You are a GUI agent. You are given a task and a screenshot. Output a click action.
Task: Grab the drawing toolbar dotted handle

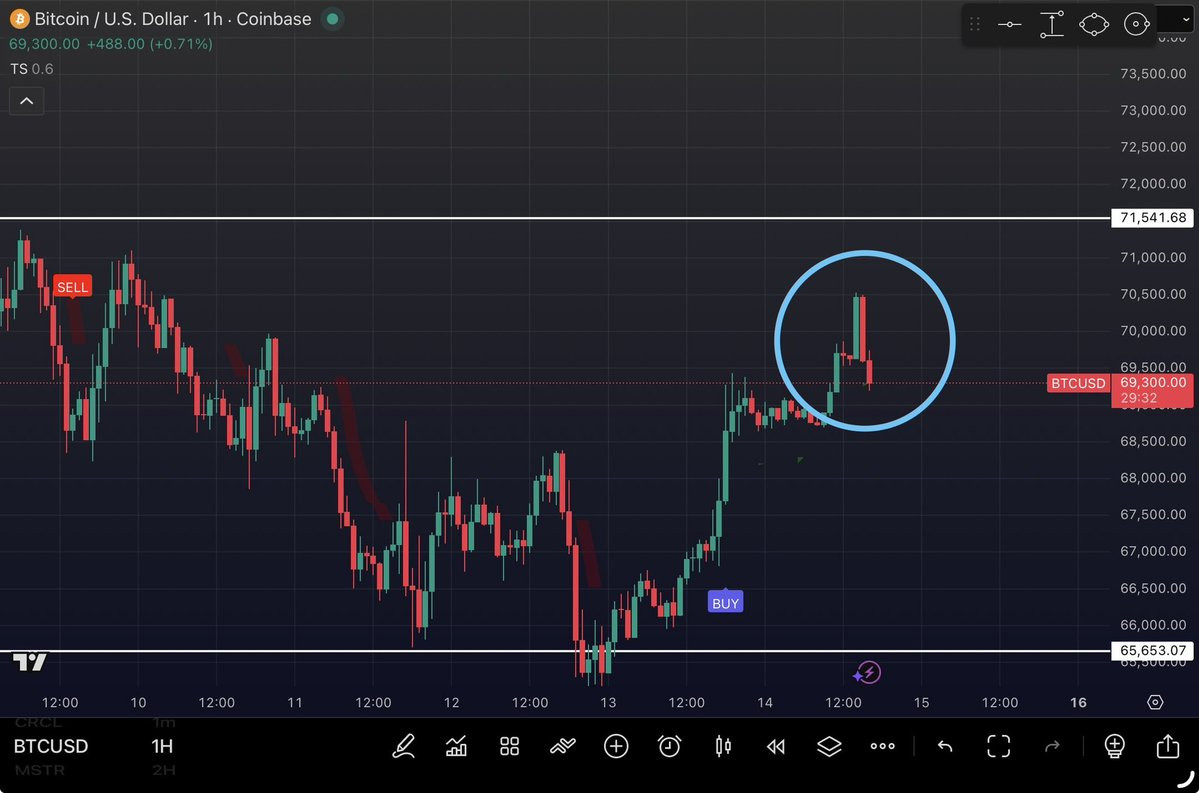[x=975, y=24]
